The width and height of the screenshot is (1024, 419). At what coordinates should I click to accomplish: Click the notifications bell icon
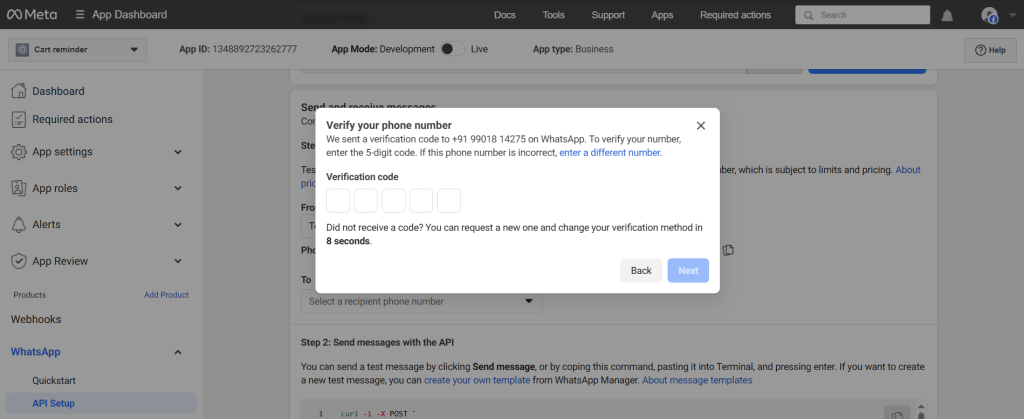[947, 15]
